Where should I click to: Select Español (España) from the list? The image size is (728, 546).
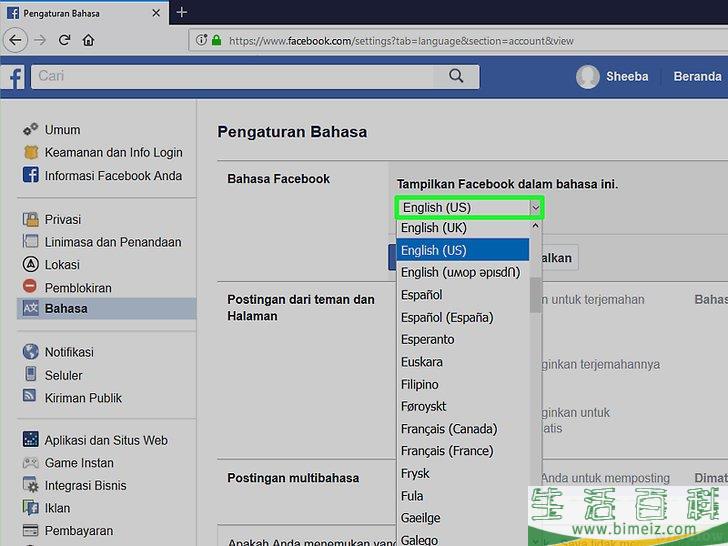(x=462, y=318)
